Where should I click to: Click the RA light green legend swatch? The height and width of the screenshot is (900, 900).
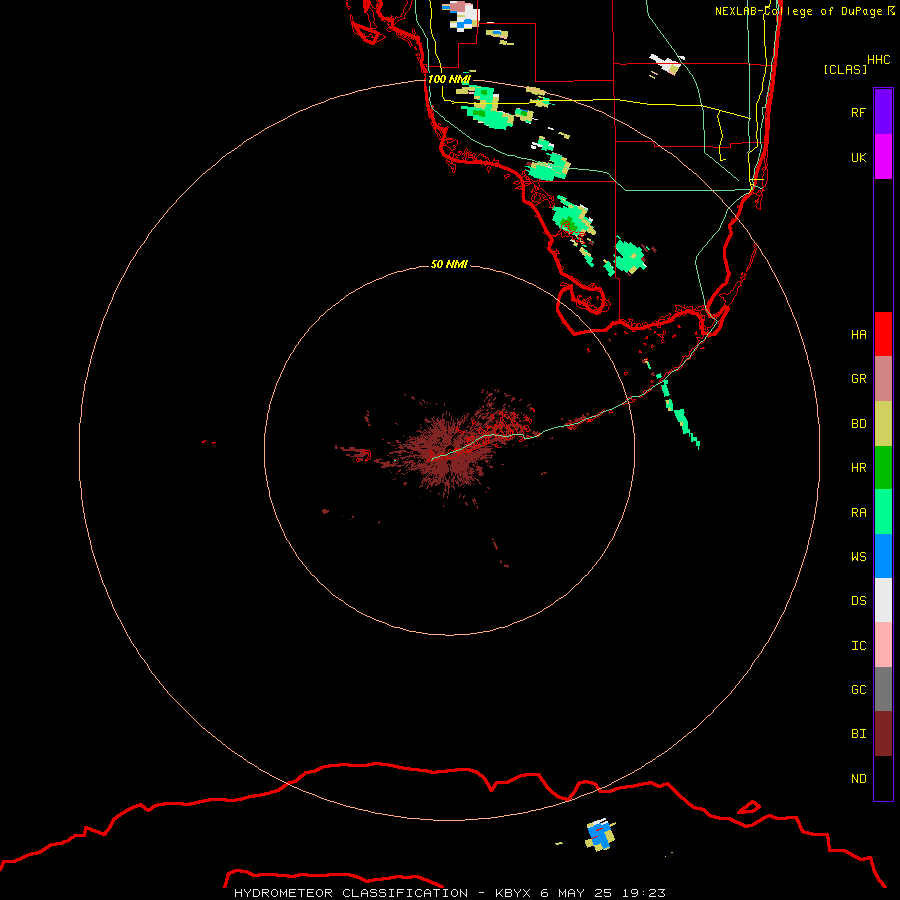883,512
